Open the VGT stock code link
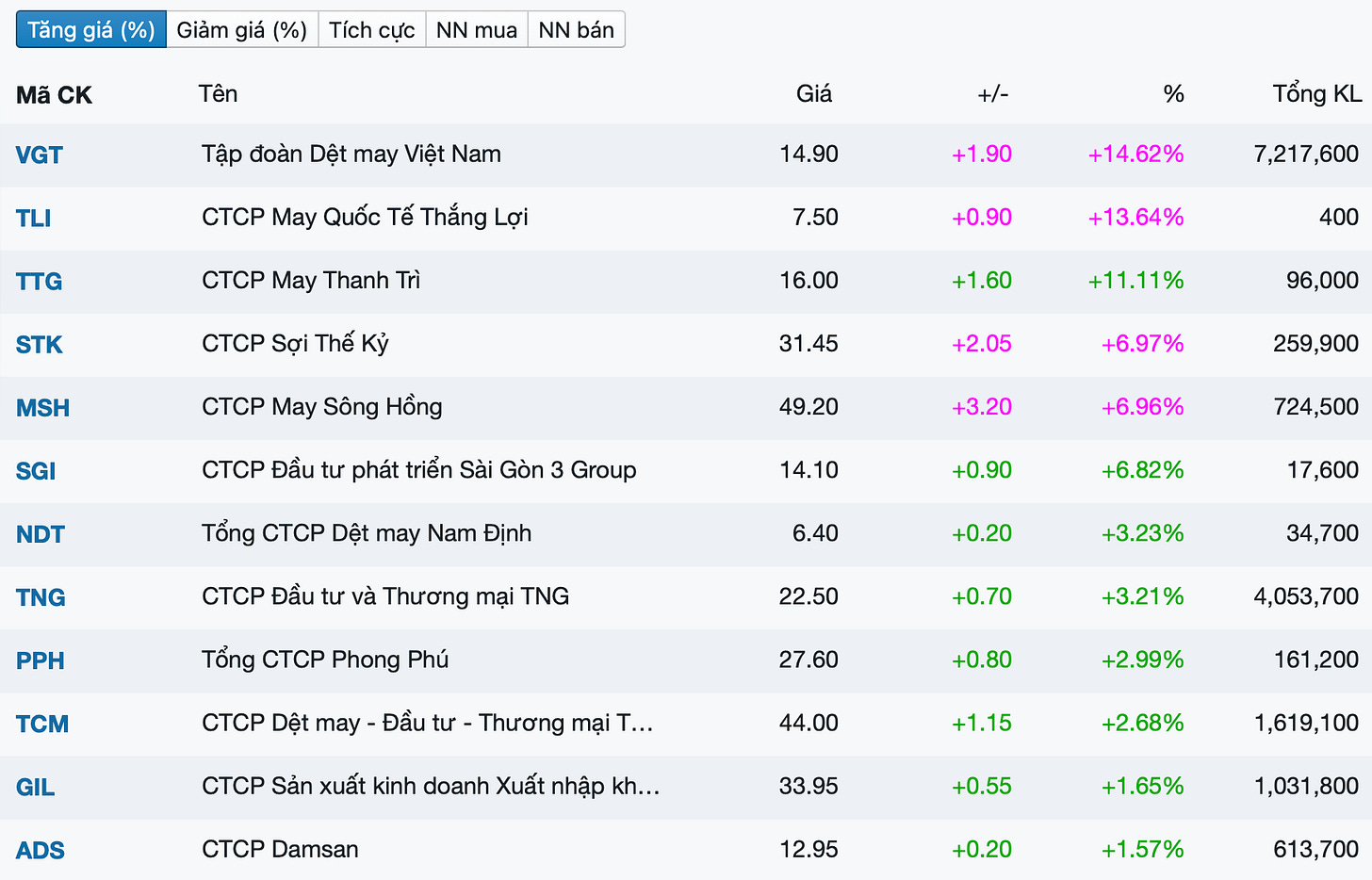 click(40, 155)
